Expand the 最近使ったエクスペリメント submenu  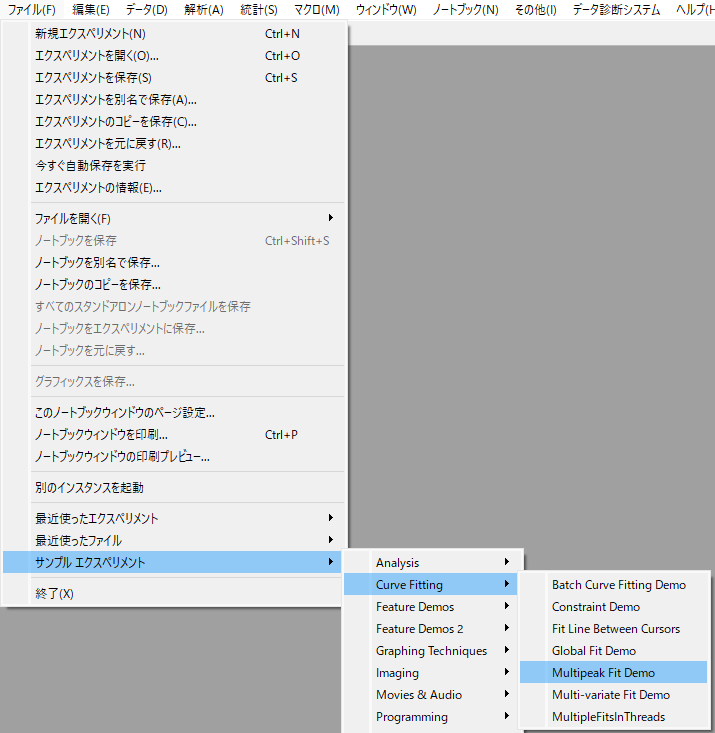coord(174,518)
